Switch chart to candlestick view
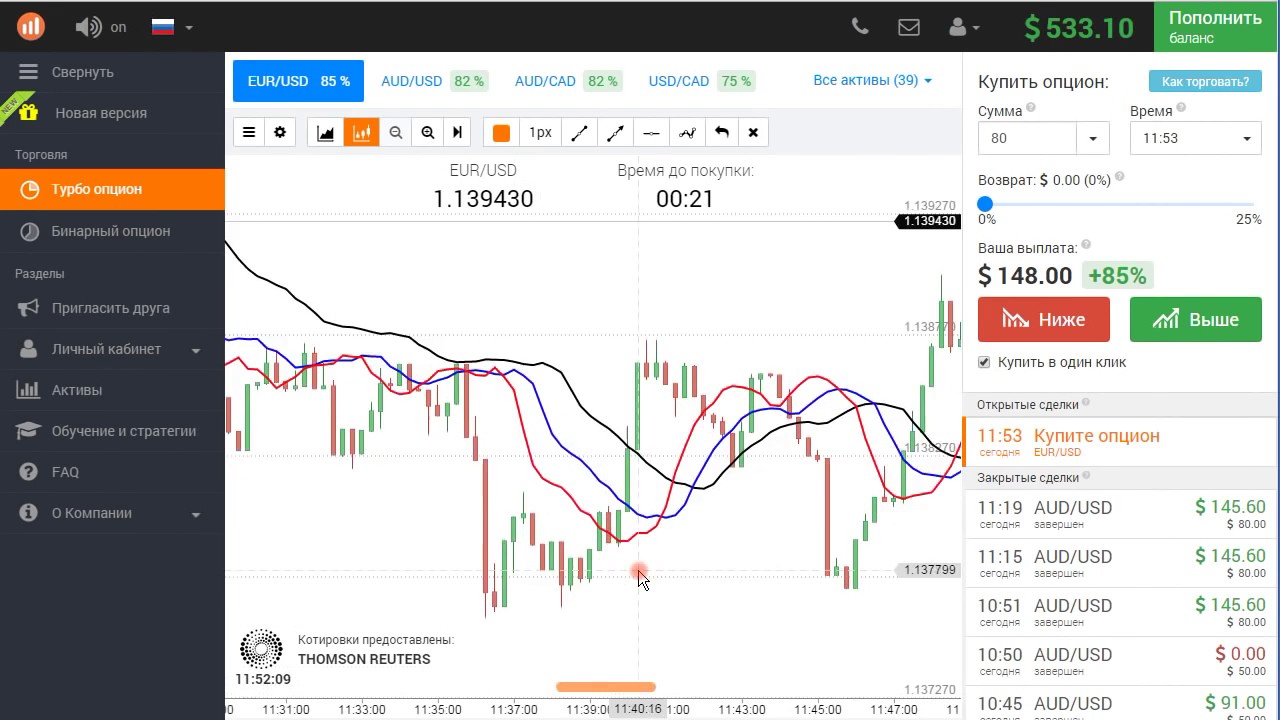This screenshot has width=1280, height=720. [361, 133]
